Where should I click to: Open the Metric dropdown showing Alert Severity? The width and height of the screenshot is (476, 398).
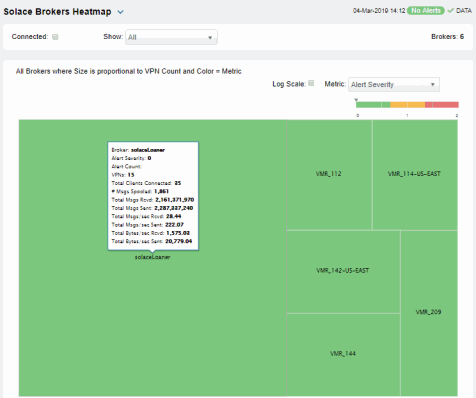tap(394, 84)
